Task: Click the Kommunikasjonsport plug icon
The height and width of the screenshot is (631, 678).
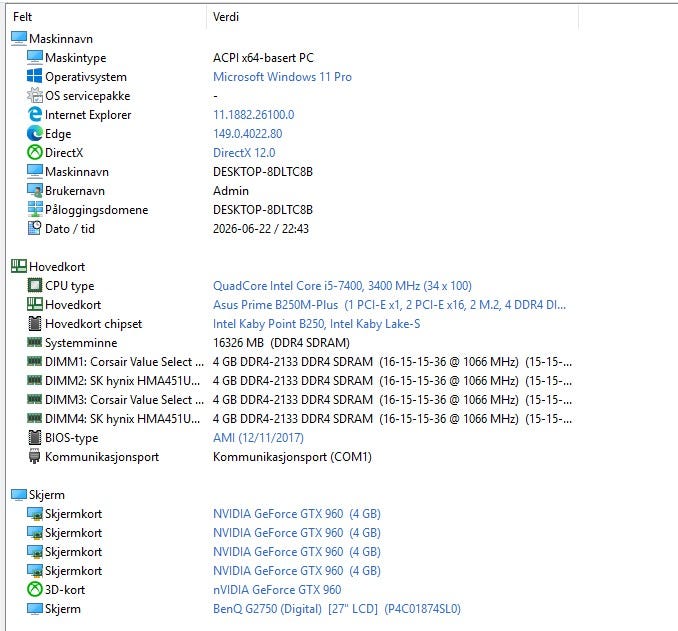Action: coord(35,456)
